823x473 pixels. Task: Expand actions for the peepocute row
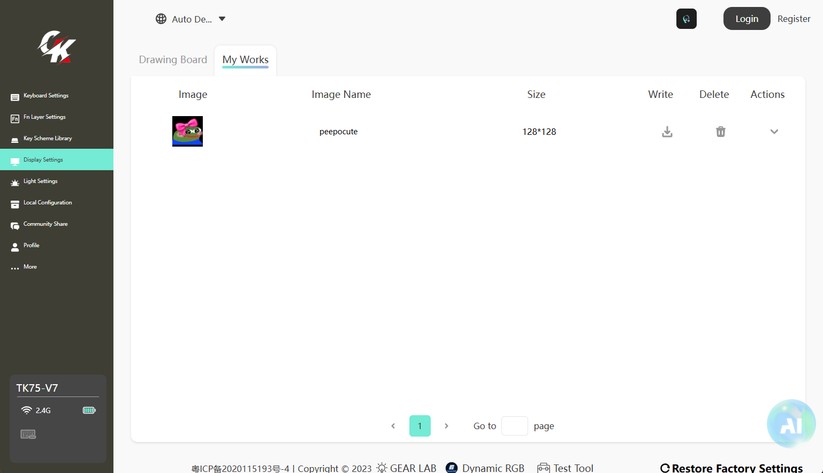tap(774, 131)
